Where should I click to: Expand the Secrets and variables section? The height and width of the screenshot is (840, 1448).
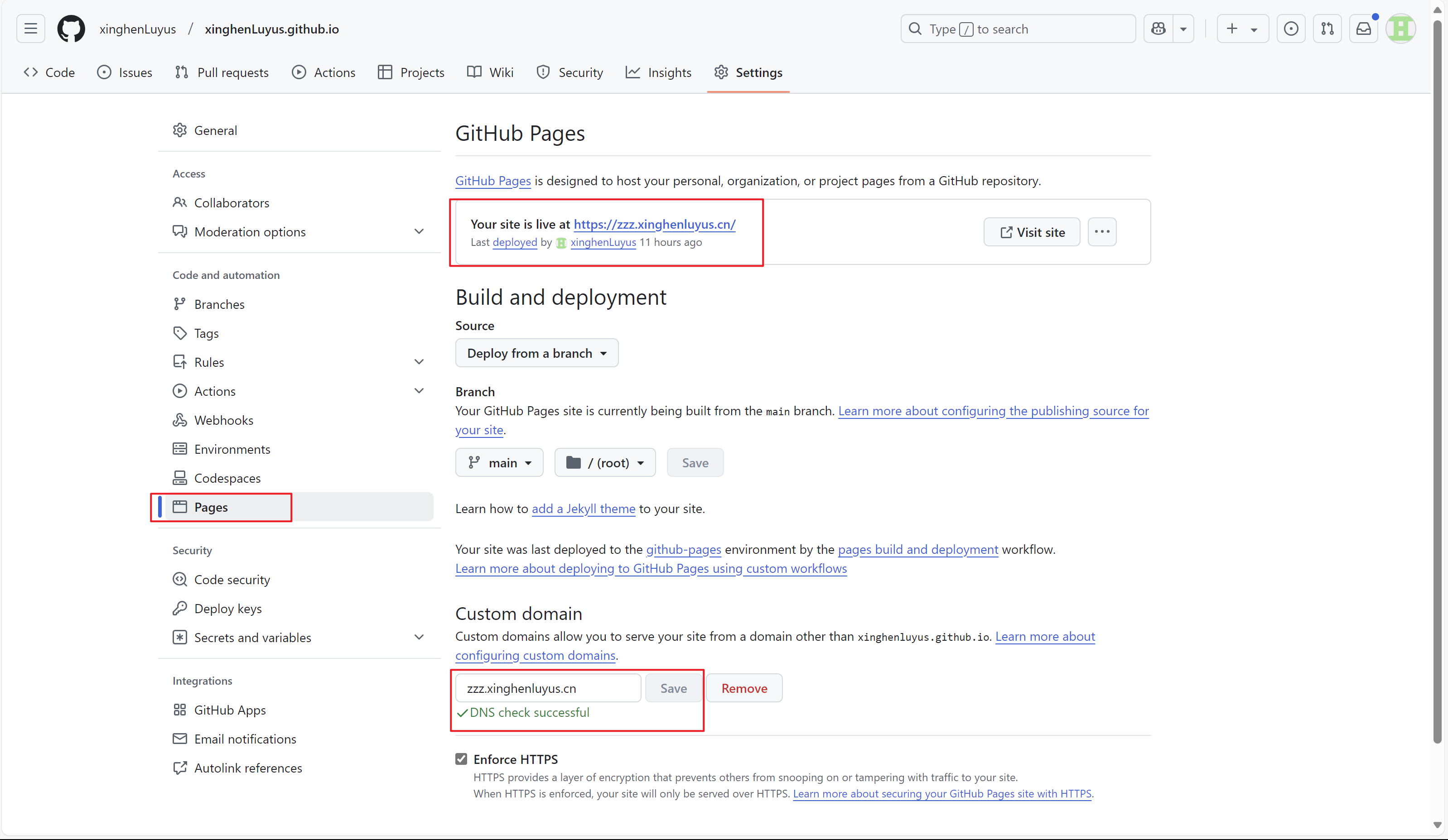418,637
